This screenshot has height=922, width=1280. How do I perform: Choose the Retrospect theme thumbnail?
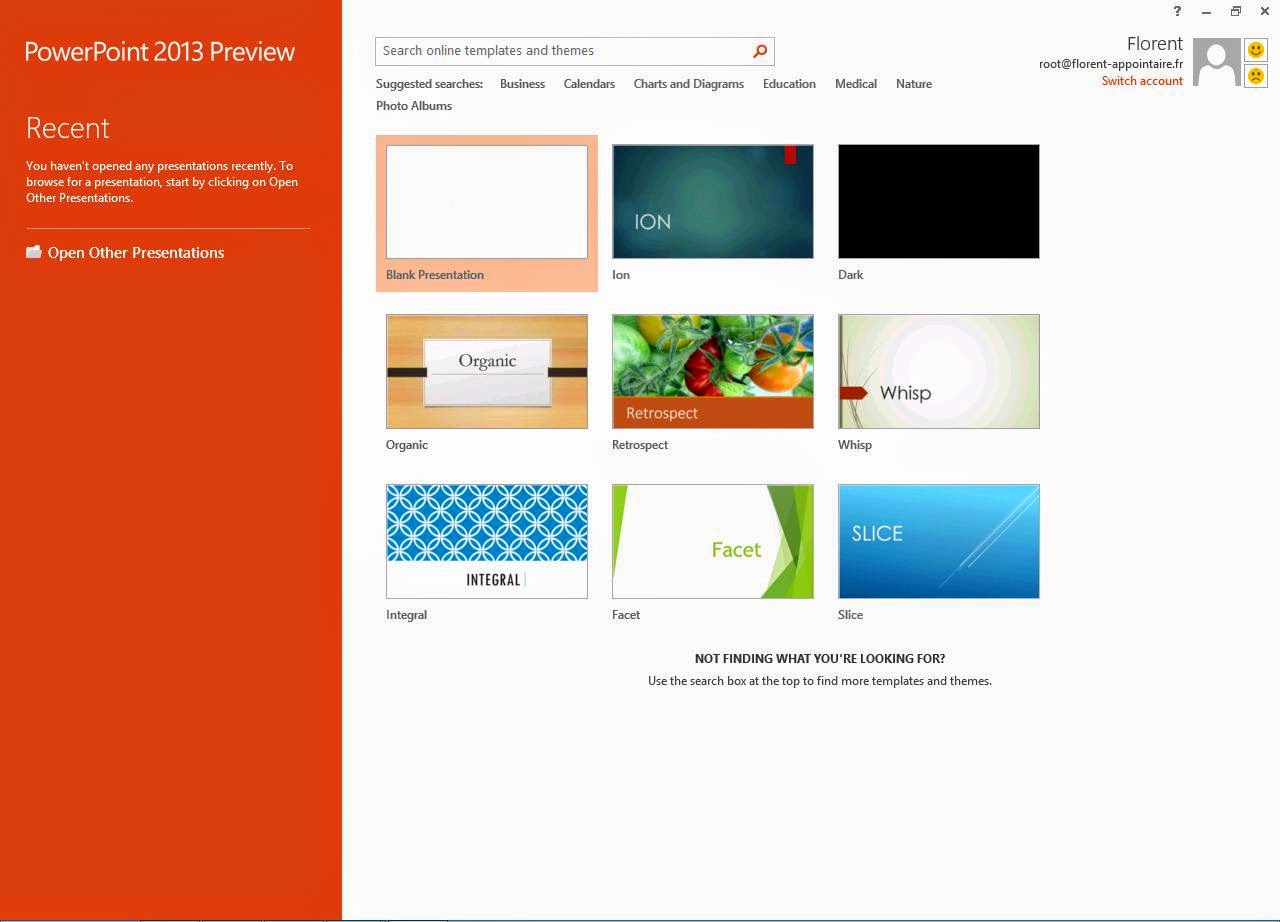713,372
